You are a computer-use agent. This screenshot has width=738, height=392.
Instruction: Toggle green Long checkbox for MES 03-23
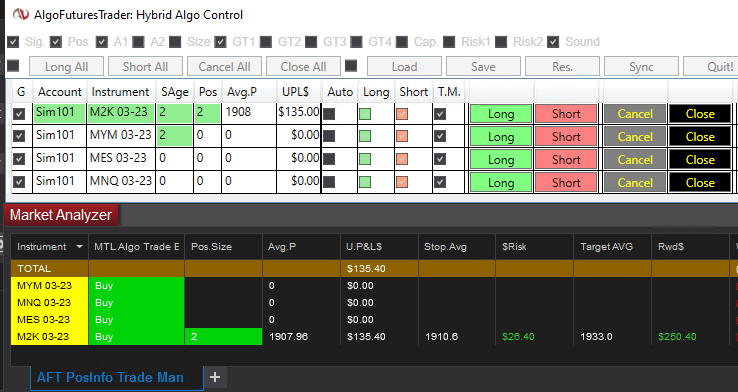(x=365, y=159)
